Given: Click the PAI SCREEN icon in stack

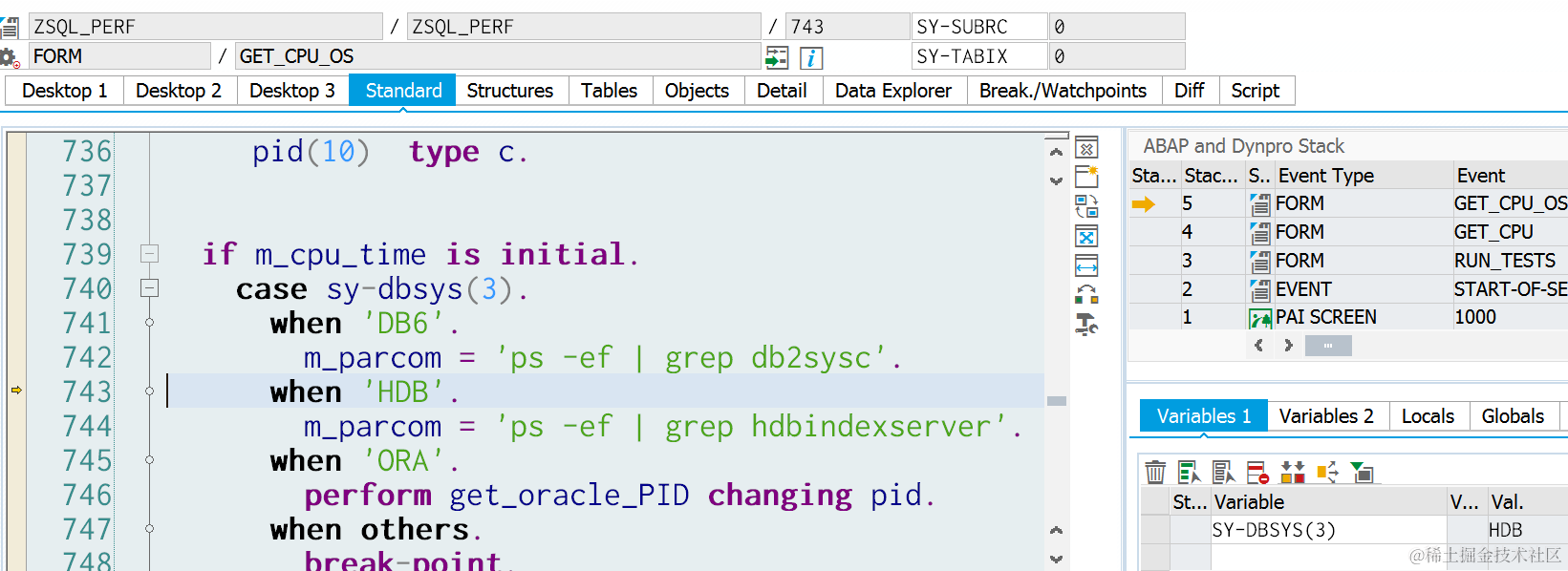Looking at the screenshot, I should (x=1260, y=318).
